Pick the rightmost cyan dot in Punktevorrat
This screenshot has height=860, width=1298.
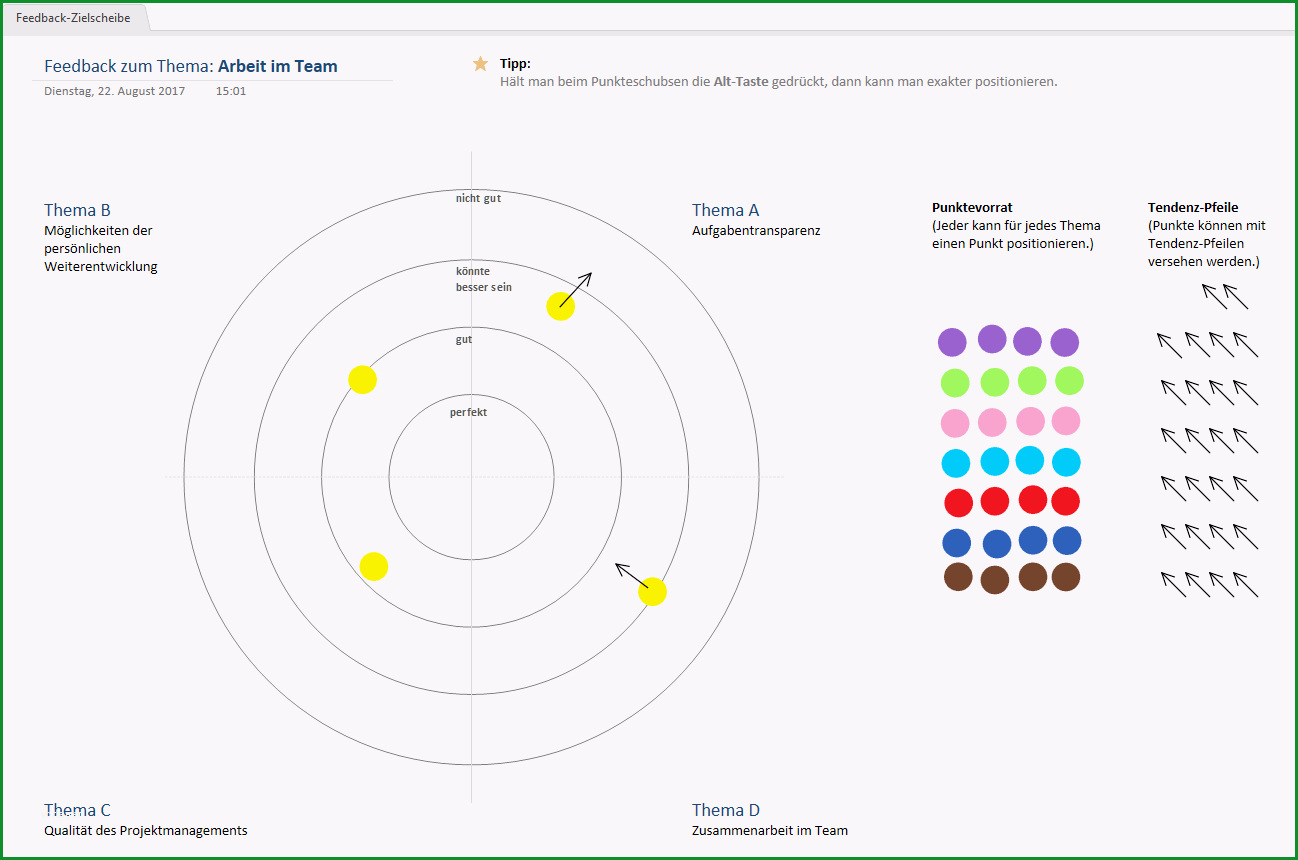[1067, 462]
